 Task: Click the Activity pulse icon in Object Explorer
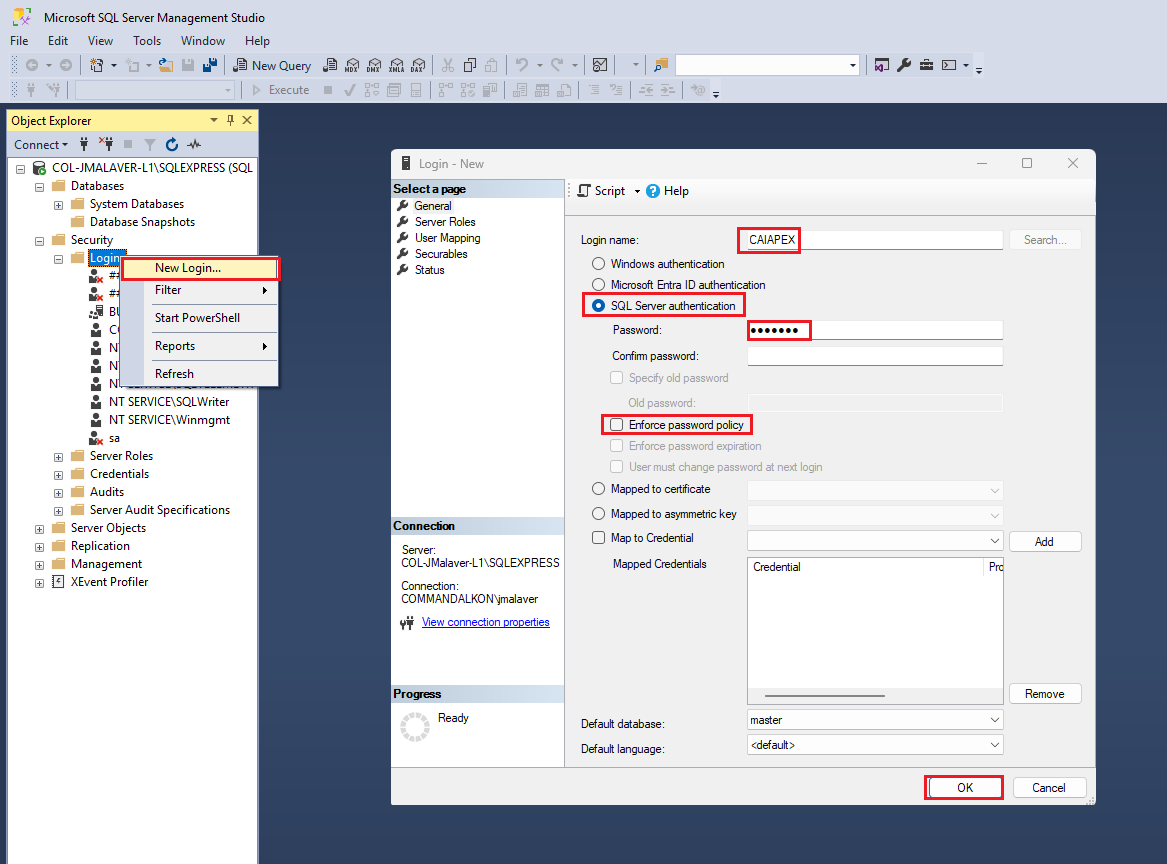[194, 144]
